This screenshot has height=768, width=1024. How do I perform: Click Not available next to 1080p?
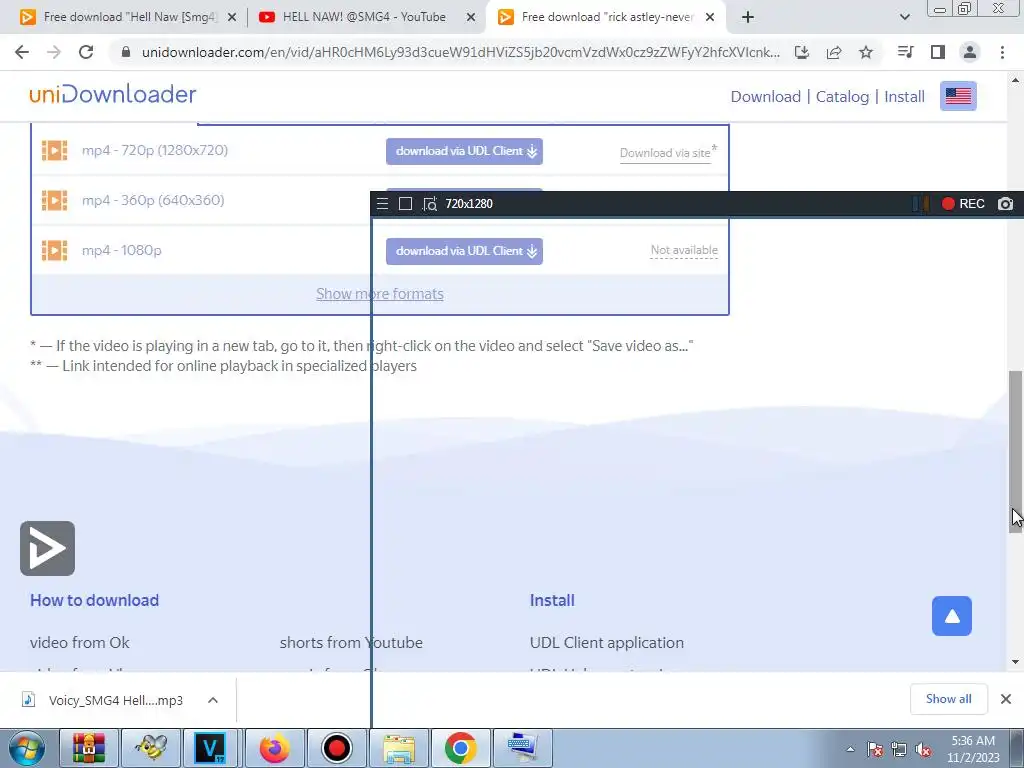coord(684,250)
